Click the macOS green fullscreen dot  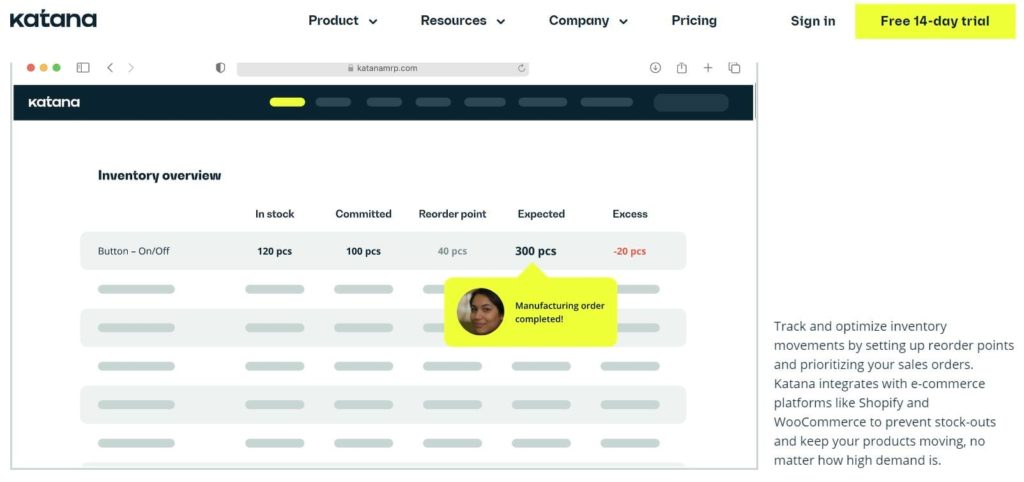click(57, 67)
